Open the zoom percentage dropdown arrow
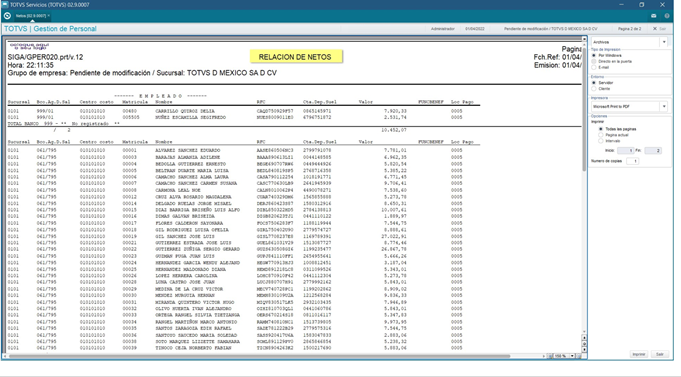Screen dimensions: 681x377 coord(572,356)
